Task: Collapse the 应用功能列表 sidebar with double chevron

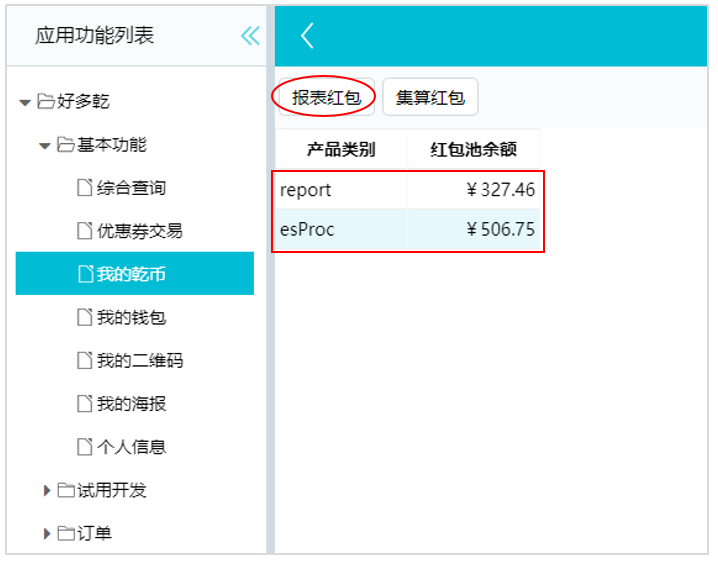Action: (x=250, y=36)
